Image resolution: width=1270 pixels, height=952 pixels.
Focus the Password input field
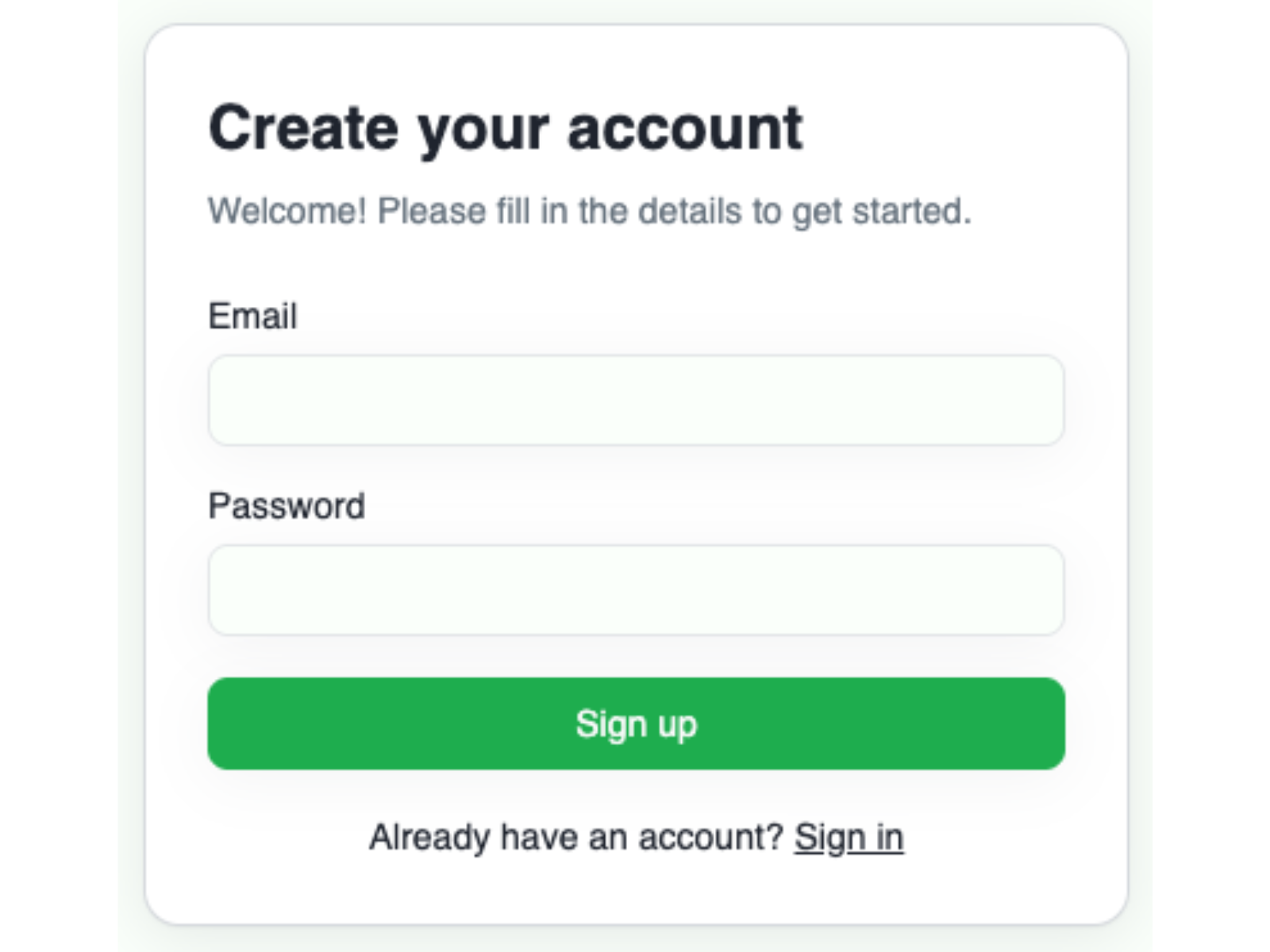pyautogui.click(x=635, y=589)
